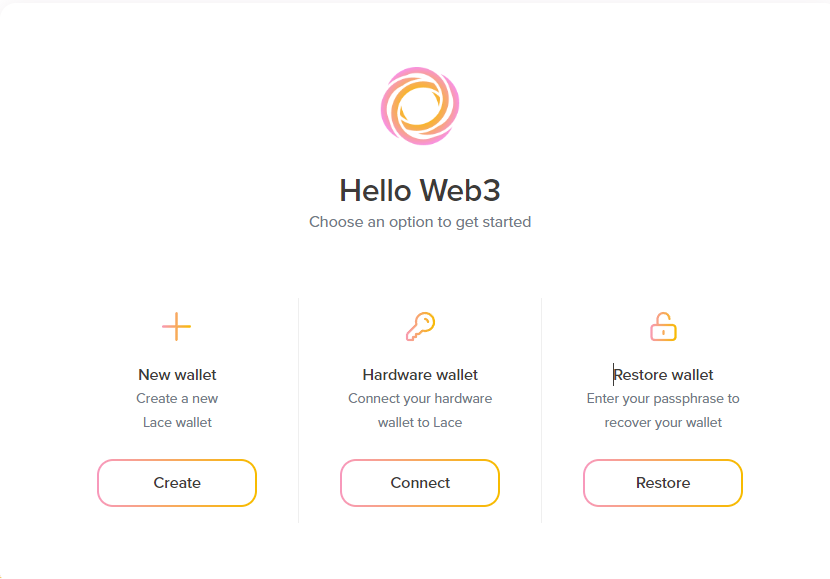Click the Lace swirl logo

tap(420, 106)
